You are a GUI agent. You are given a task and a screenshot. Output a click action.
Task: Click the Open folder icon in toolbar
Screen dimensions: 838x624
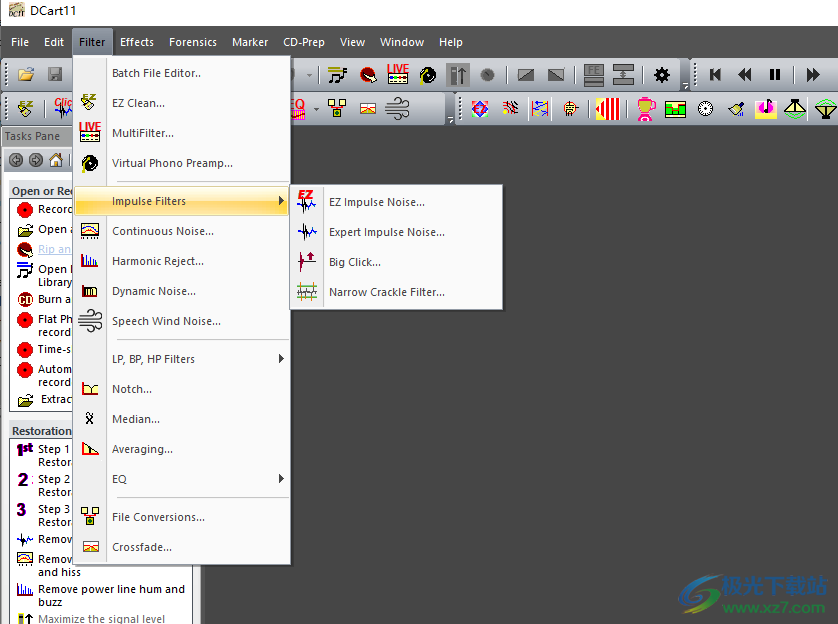point(26,75)
